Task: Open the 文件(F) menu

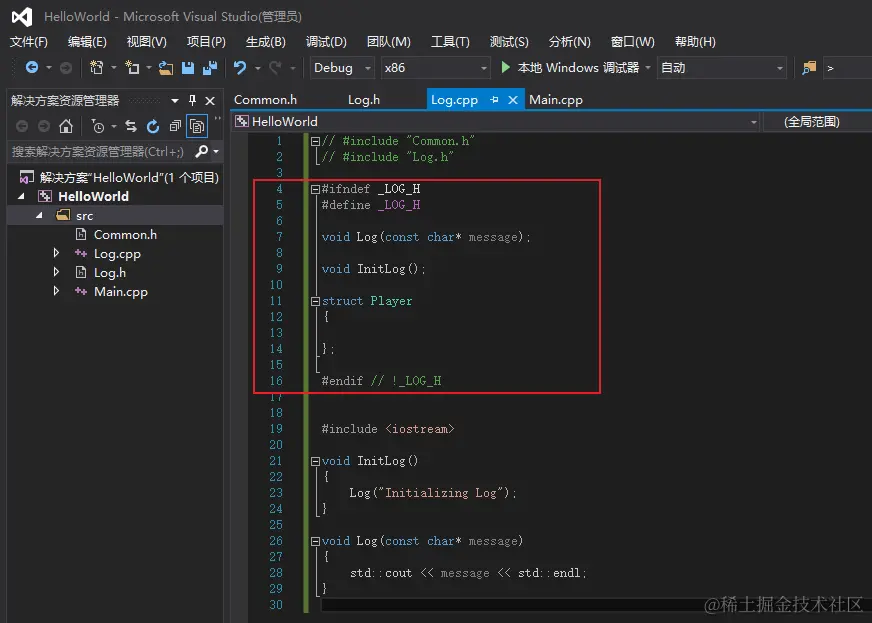Action: tap(29, 42)
